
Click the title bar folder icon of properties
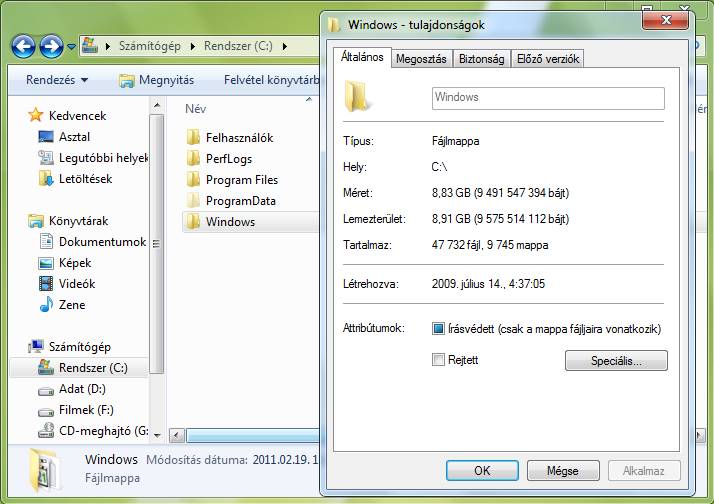point(334,25)
